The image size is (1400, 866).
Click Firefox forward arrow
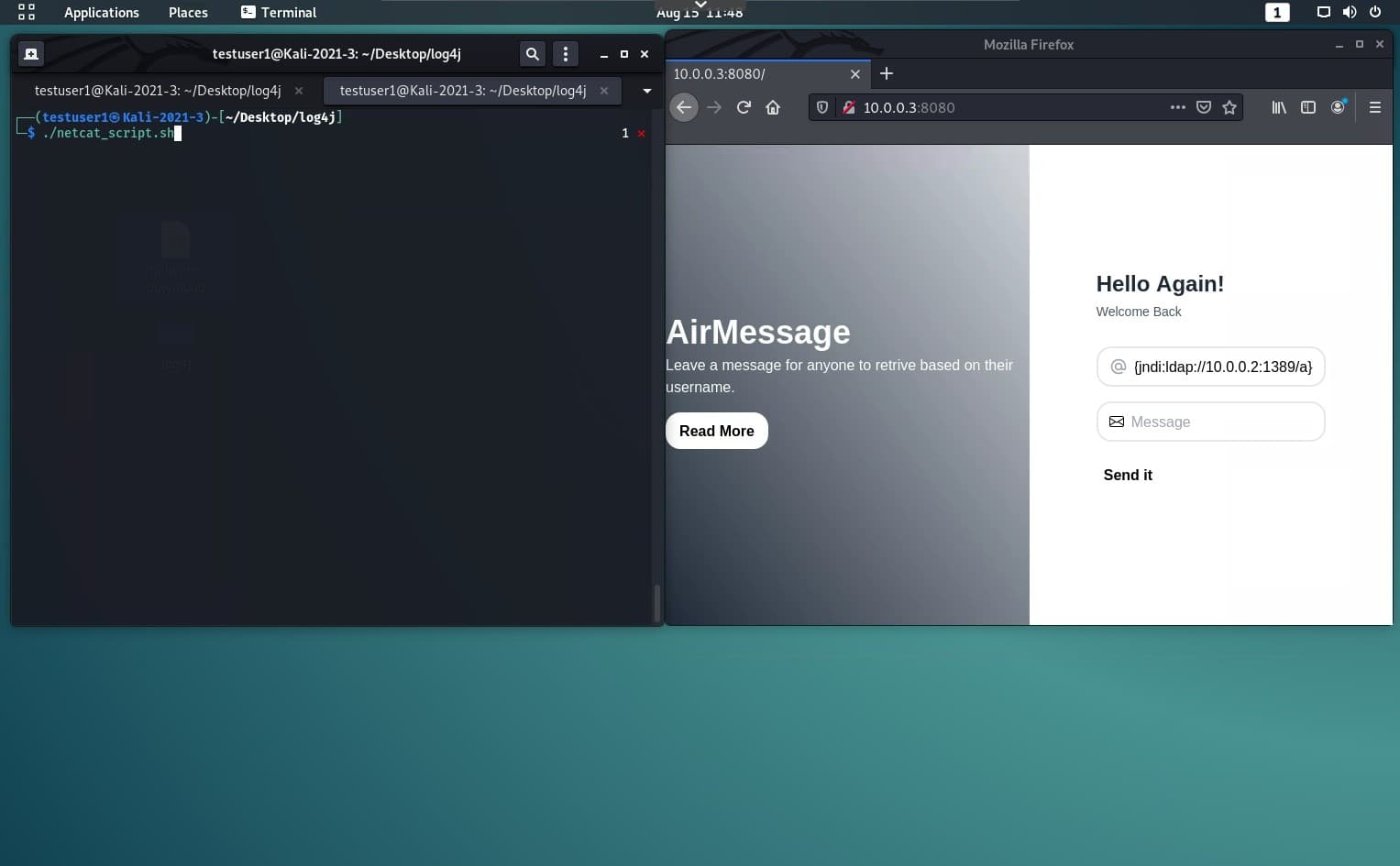point(714,107)
